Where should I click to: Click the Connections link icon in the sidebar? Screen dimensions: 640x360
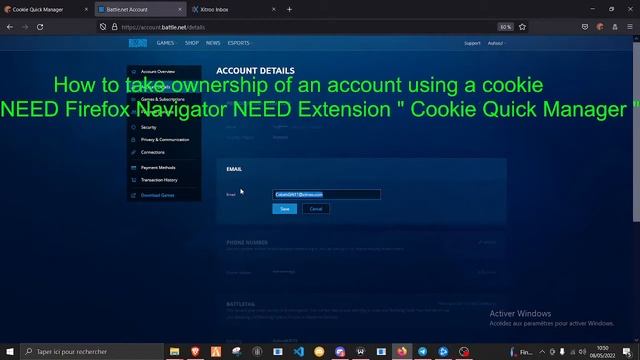click(x=133, y=152)
